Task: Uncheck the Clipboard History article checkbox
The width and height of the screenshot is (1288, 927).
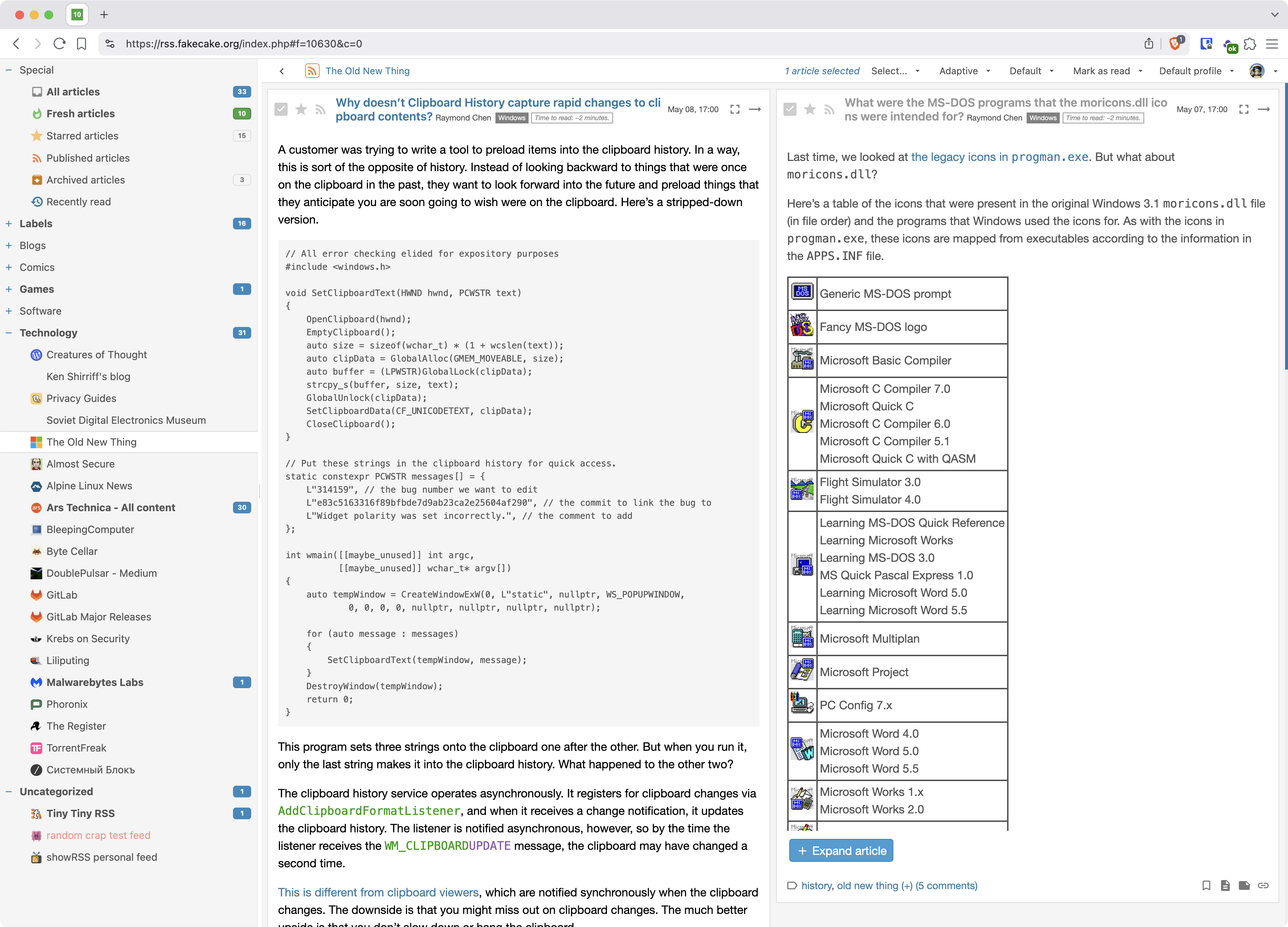Action: tap(281, 109)
